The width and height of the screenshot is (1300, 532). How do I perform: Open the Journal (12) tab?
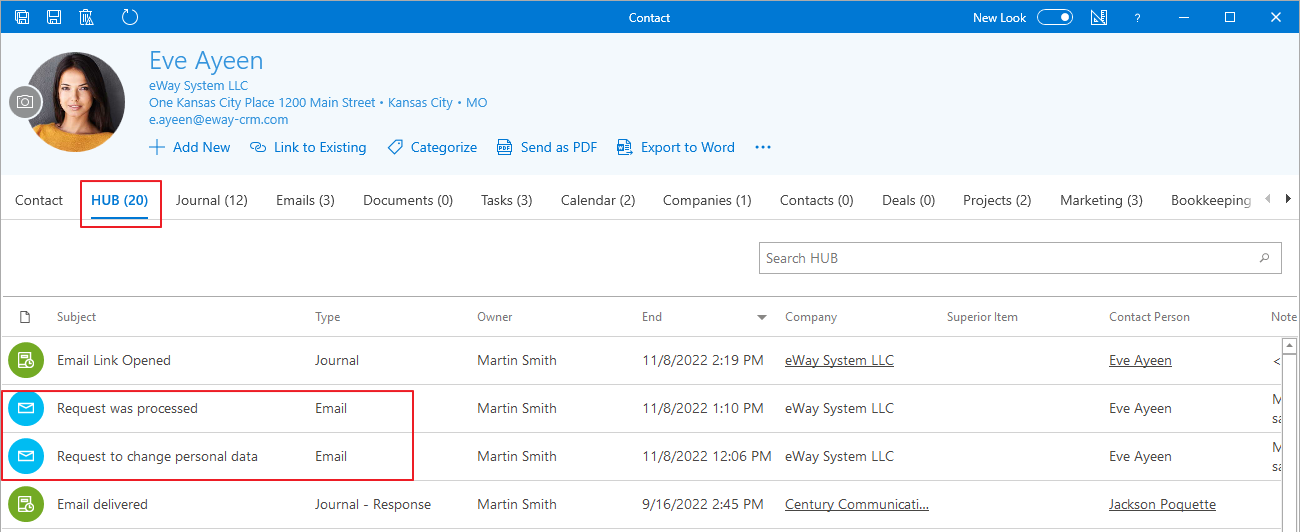click(212, 200)
